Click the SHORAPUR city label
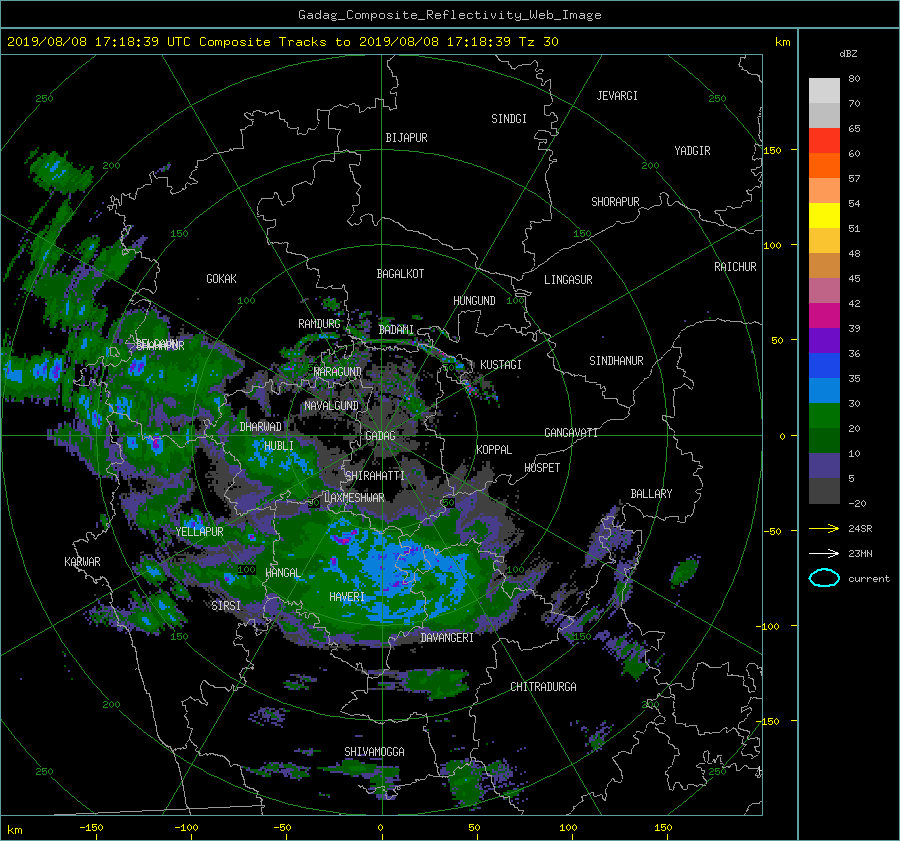 coord(615,202)
